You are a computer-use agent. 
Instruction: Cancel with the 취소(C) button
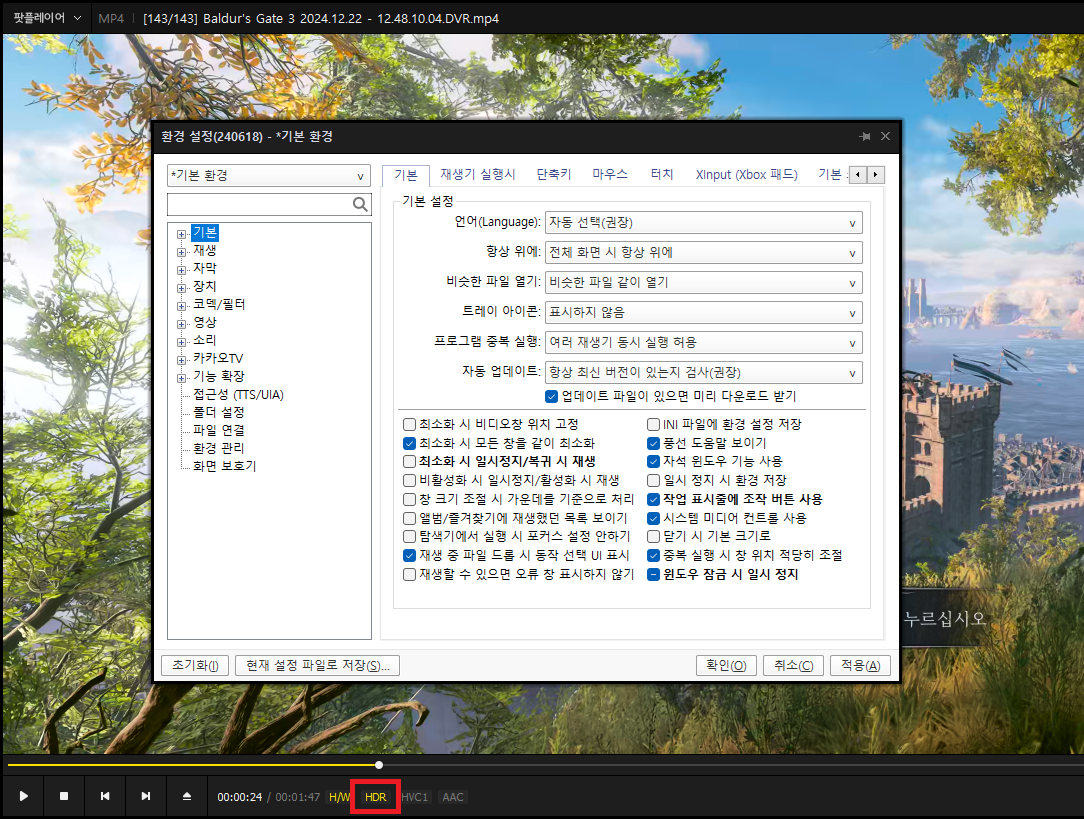[794, 666]
